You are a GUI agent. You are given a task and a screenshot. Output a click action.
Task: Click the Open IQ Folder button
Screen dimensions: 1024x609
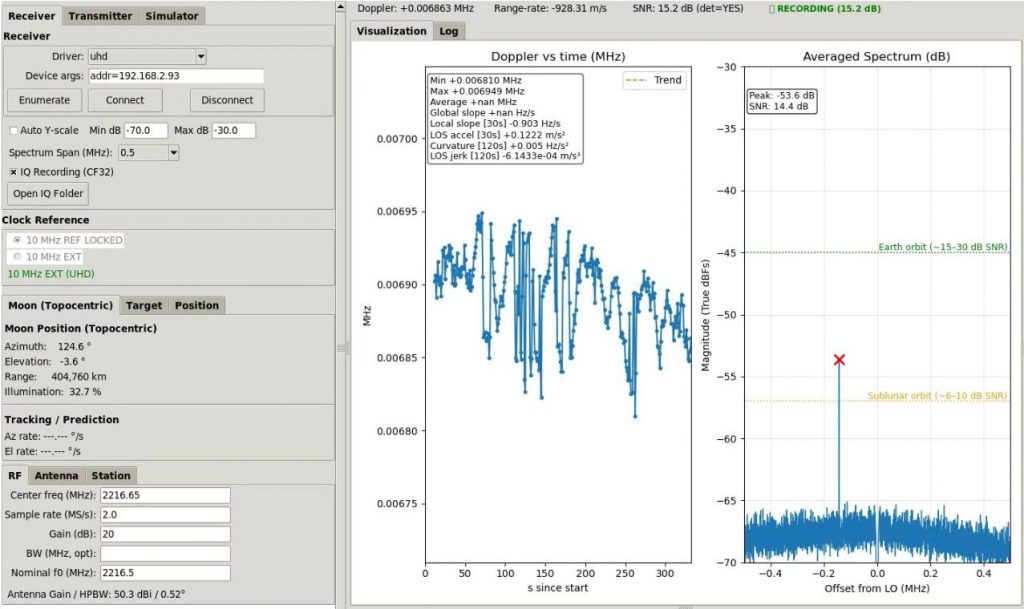48,193
